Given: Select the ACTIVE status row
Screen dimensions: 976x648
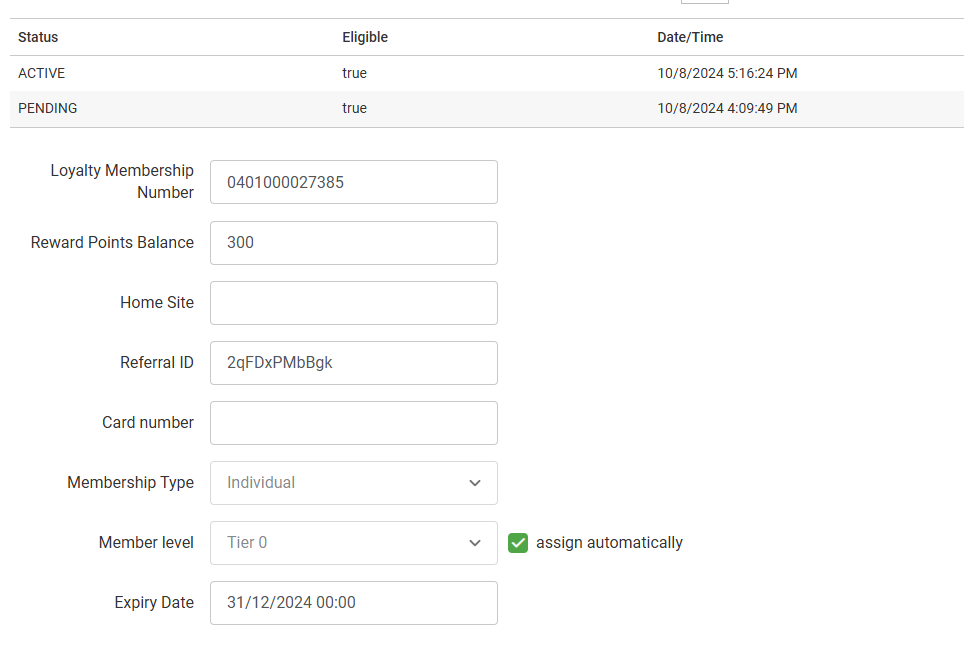Looking at the screenshot, I should (x=42, y=73).
